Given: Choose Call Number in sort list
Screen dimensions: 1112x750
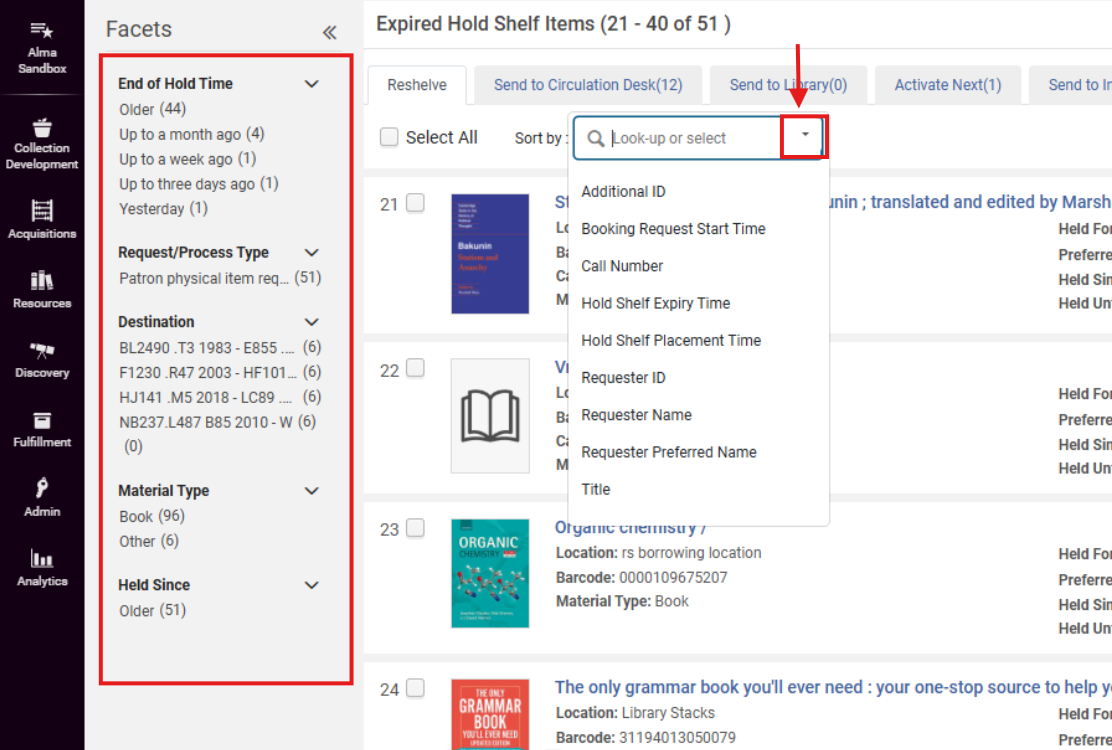Looking at the screenshot, I should (622, 266).
